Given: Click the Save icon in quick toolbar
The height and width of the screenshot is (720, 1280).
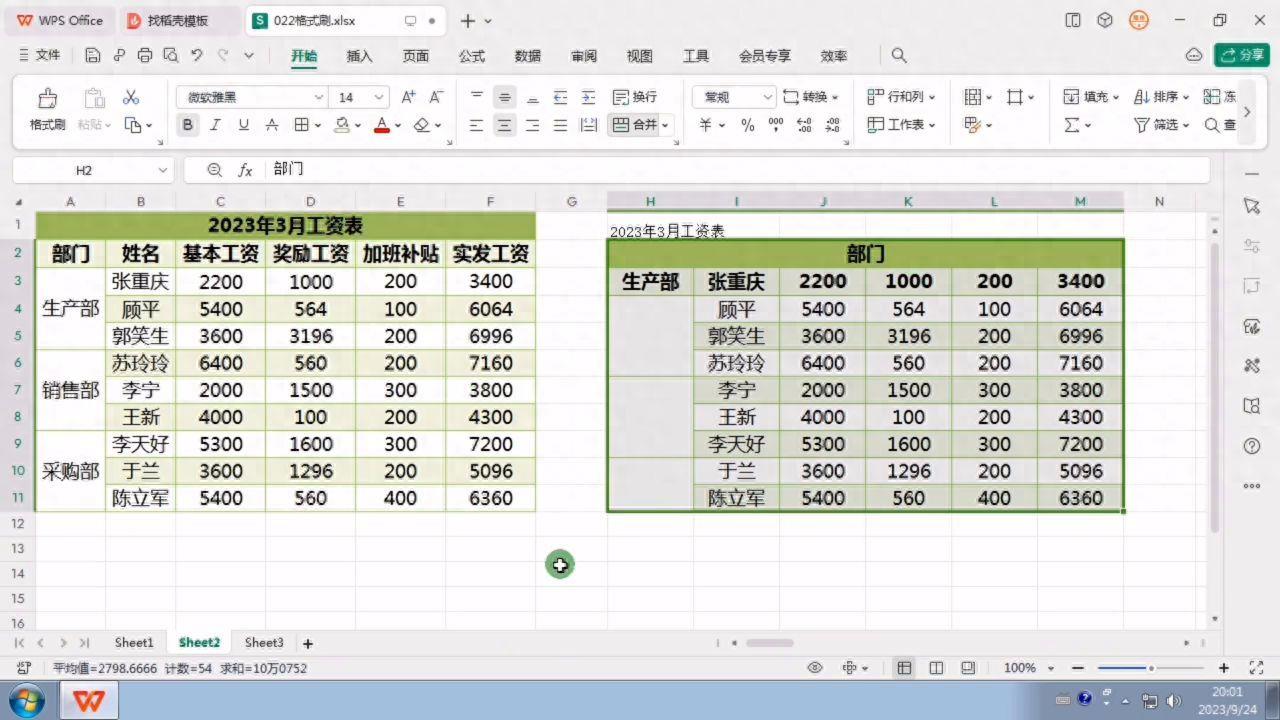Looking at the screenshot, I should click(93, 56).
